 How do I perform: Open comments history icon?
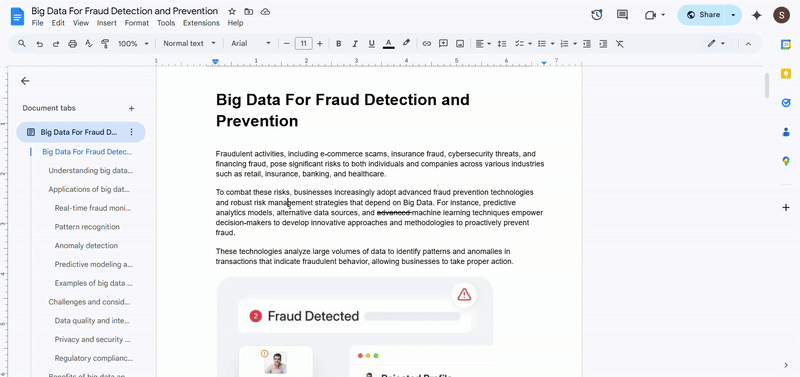(622, 15)
